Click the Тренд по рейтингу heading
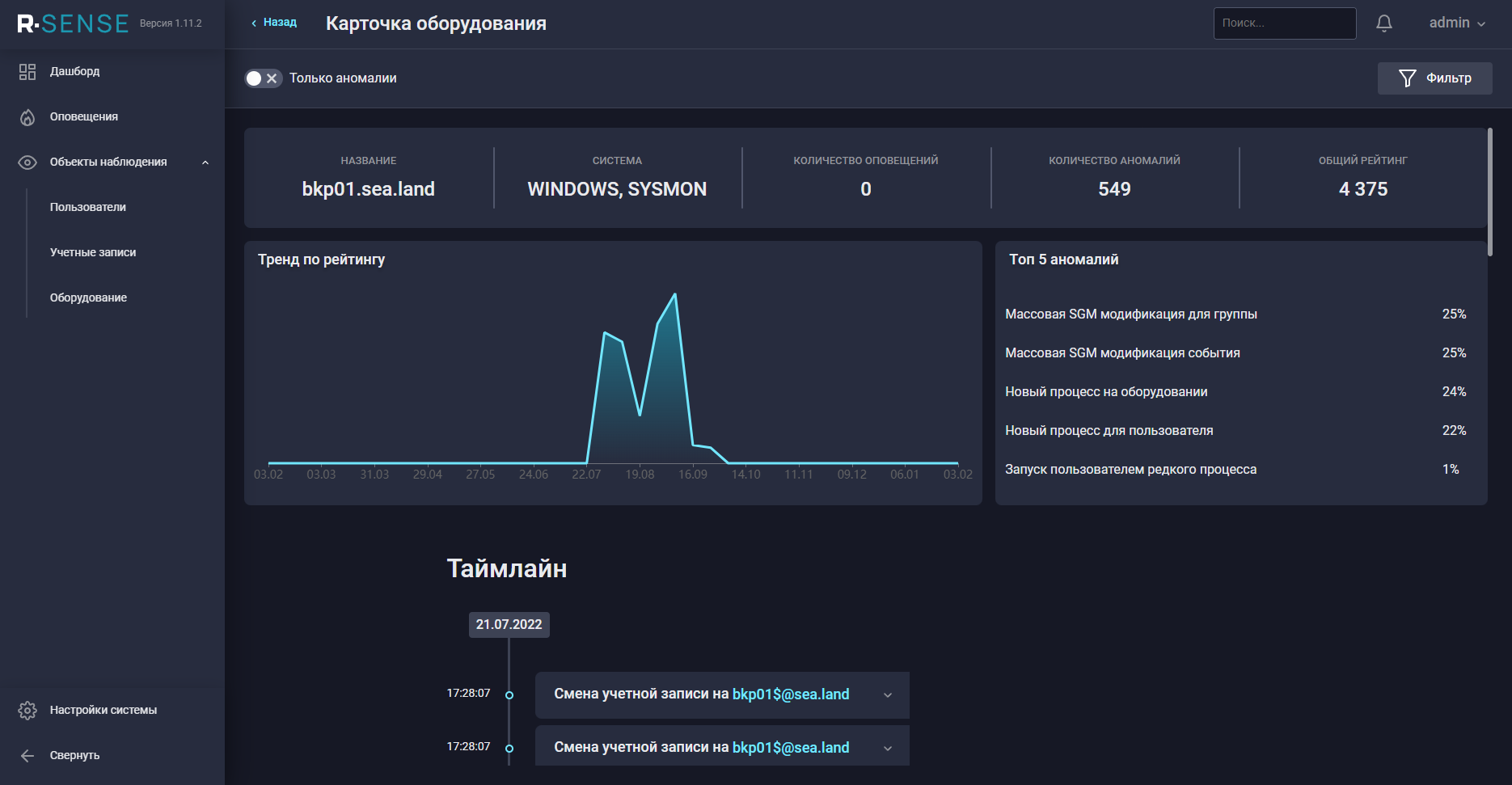 (x=321, y=260)
